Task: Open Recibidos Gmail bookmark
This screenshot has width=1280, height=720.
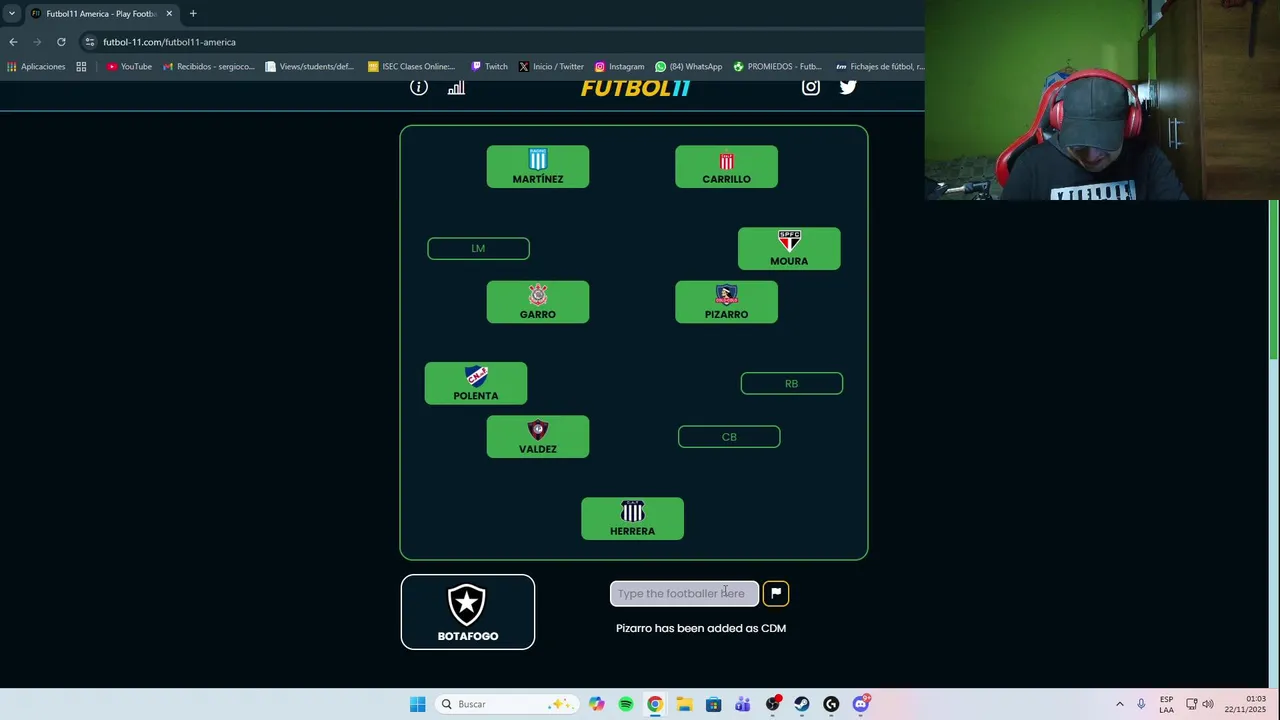Action: 209,67
